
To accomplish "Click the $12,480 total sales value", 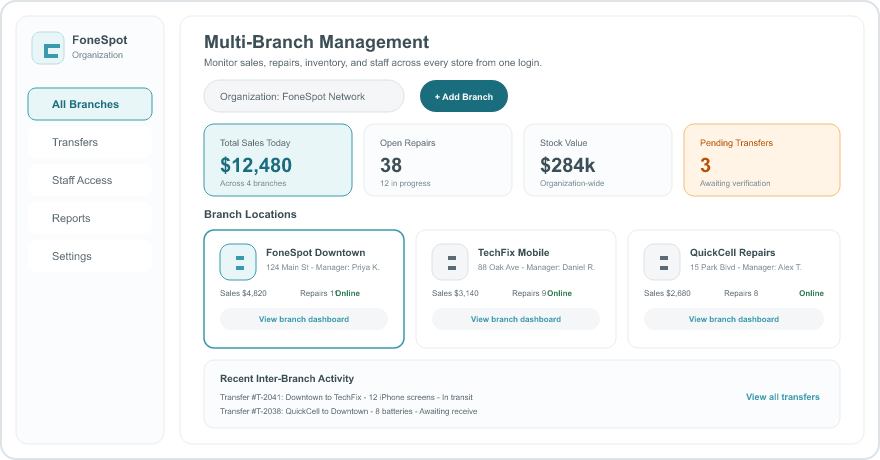I will coord(256,165).
